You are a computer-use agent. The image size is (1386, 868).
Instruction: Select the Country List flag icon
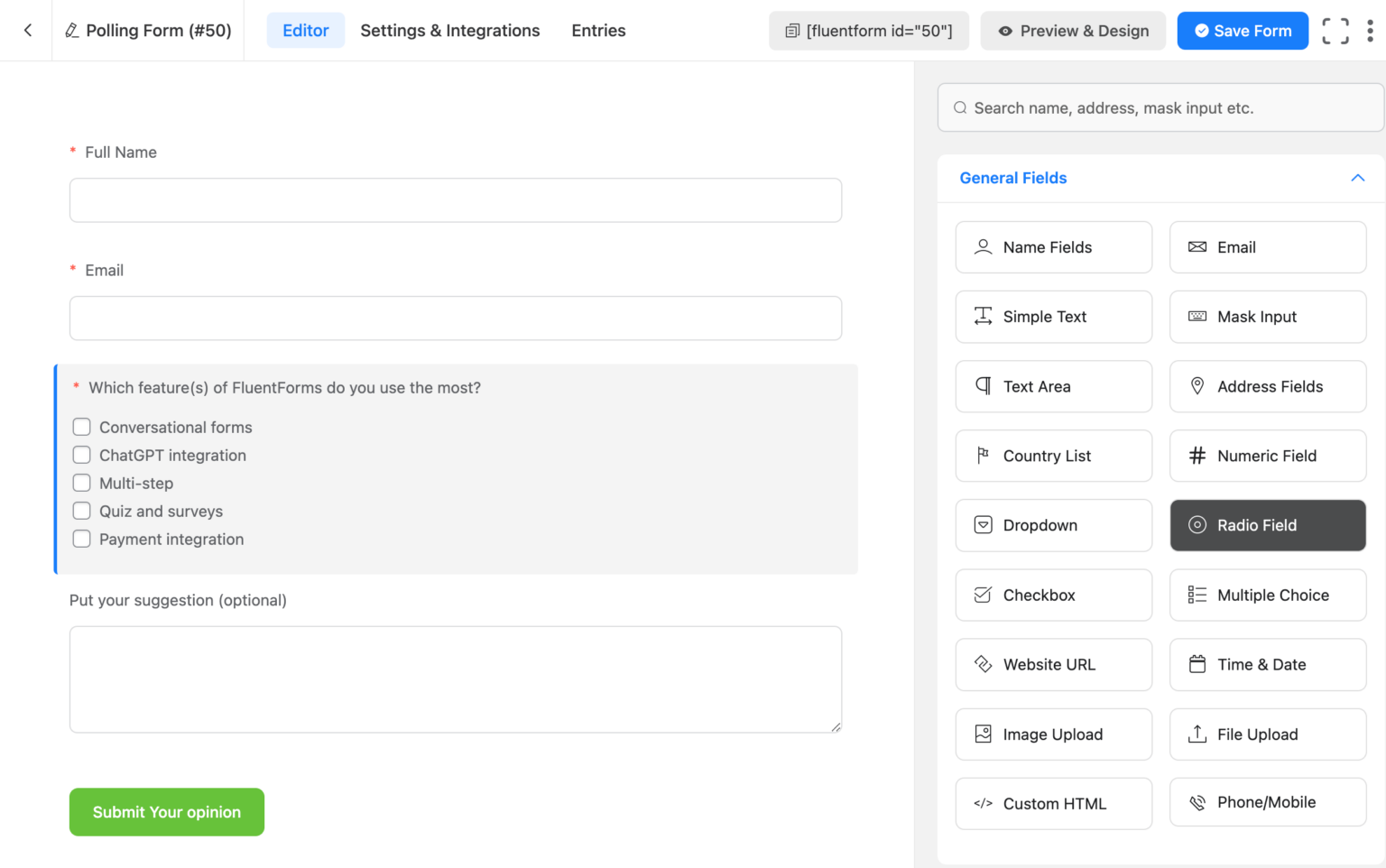982,456
